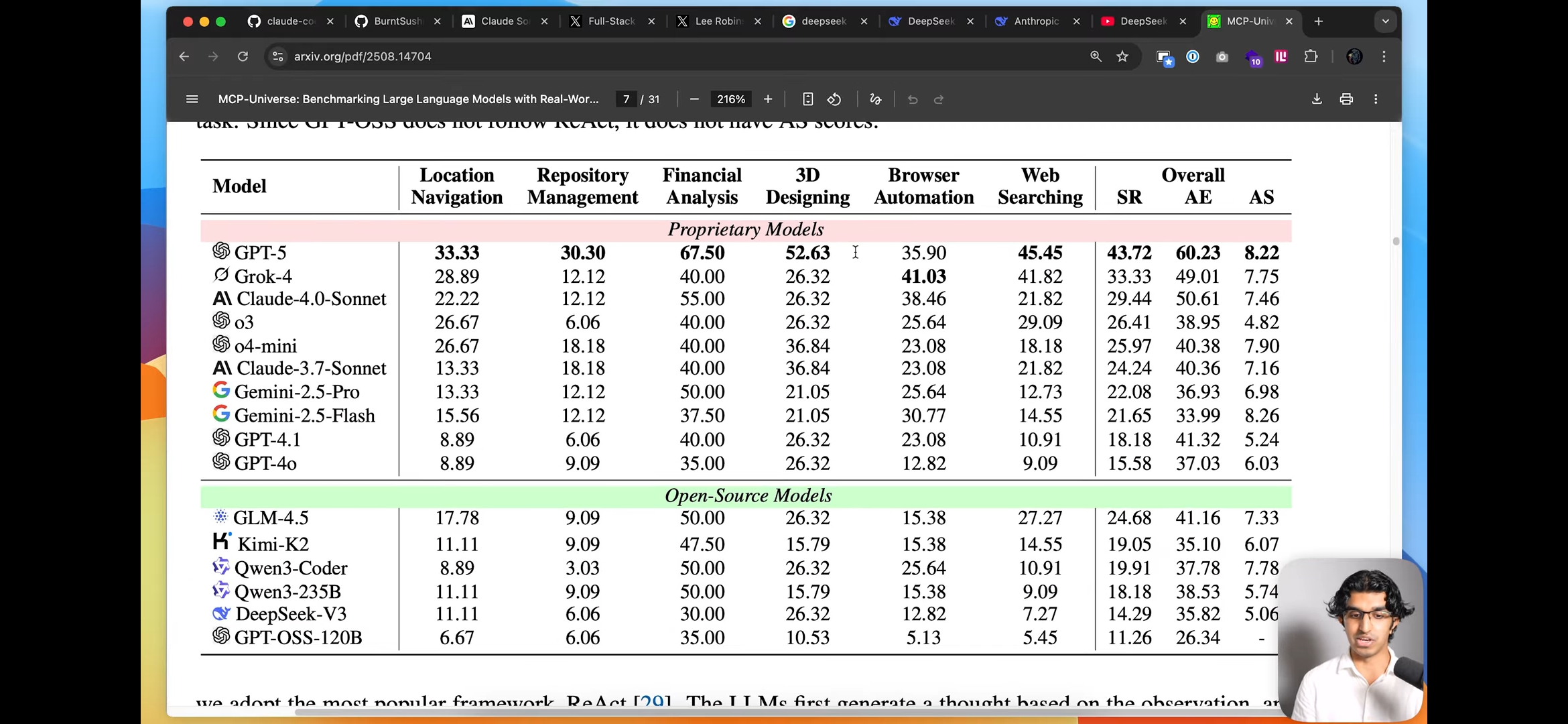Open PDF sidebar hamburger menu
1568x724 pixels.
192,99
